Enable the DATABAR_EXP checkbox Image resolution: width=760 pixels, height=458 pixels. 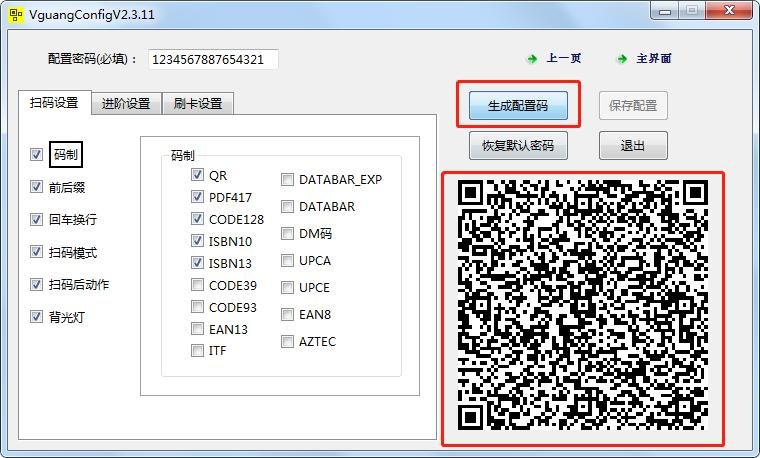(x=287, y=180)
